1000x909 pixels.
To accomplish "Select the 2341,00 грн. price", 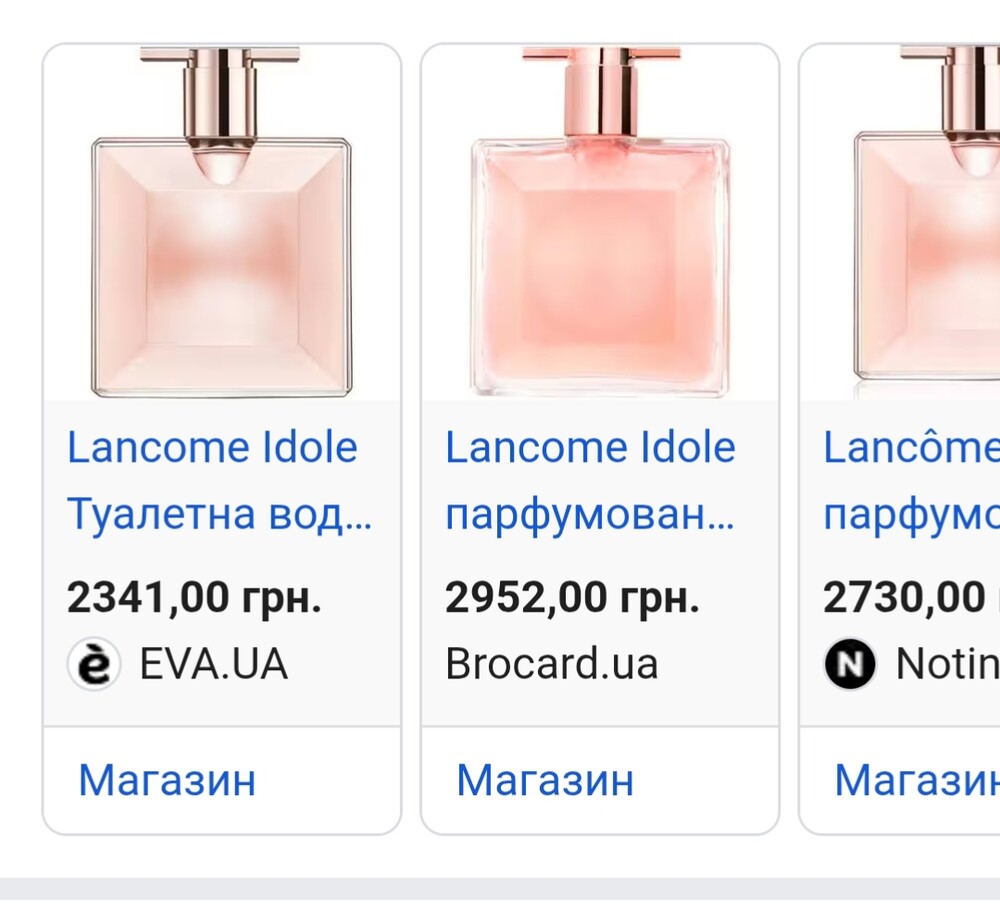I will tap(194, 598).
